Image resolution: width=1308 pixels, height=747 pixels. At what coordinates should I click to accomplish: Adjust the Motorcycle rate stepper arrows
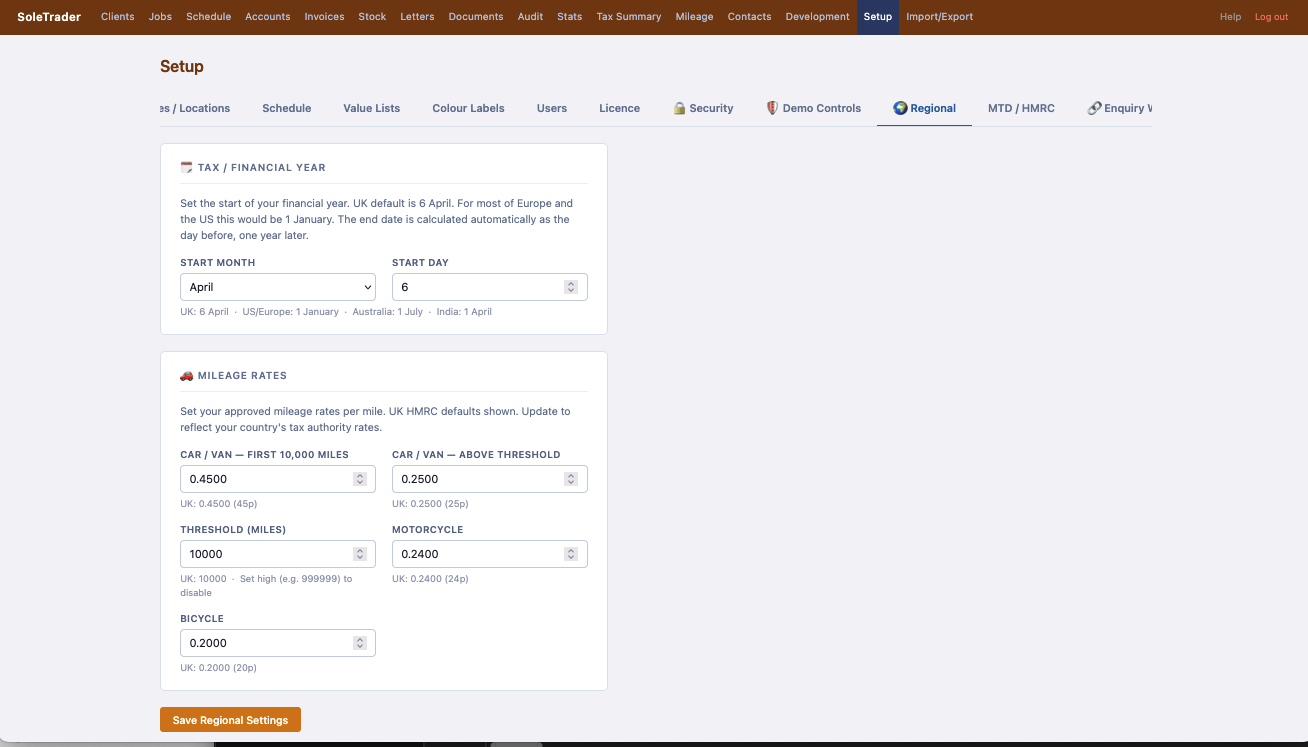571,554
